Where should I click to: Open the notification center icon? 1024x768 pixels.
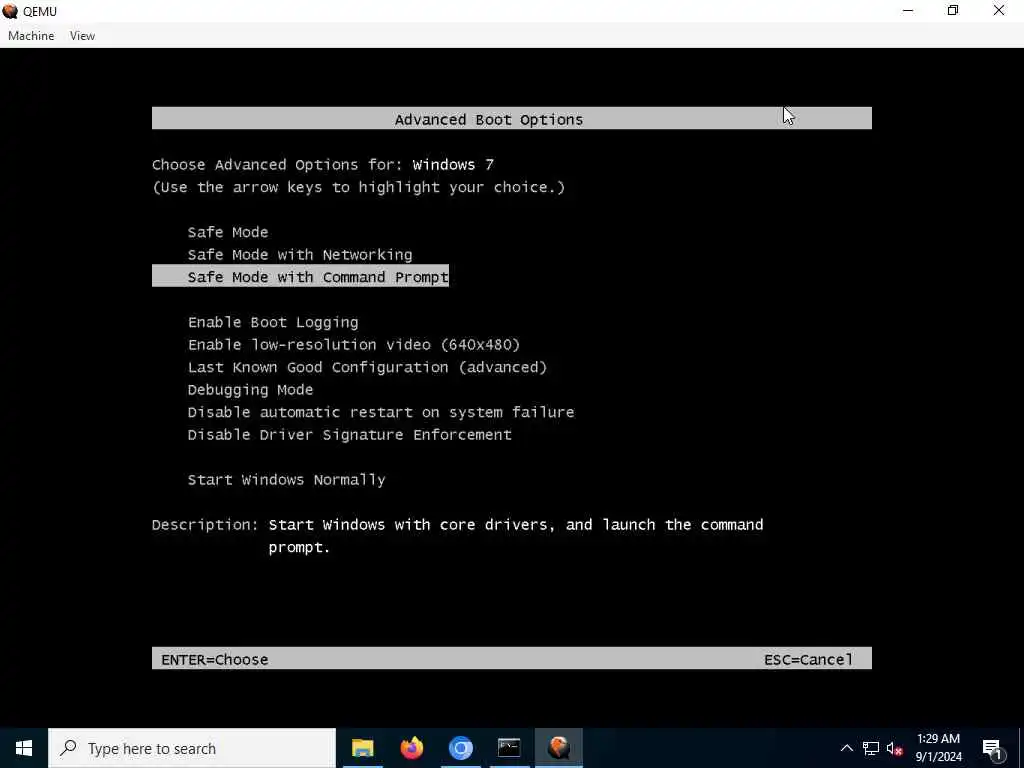pos(992,749)
